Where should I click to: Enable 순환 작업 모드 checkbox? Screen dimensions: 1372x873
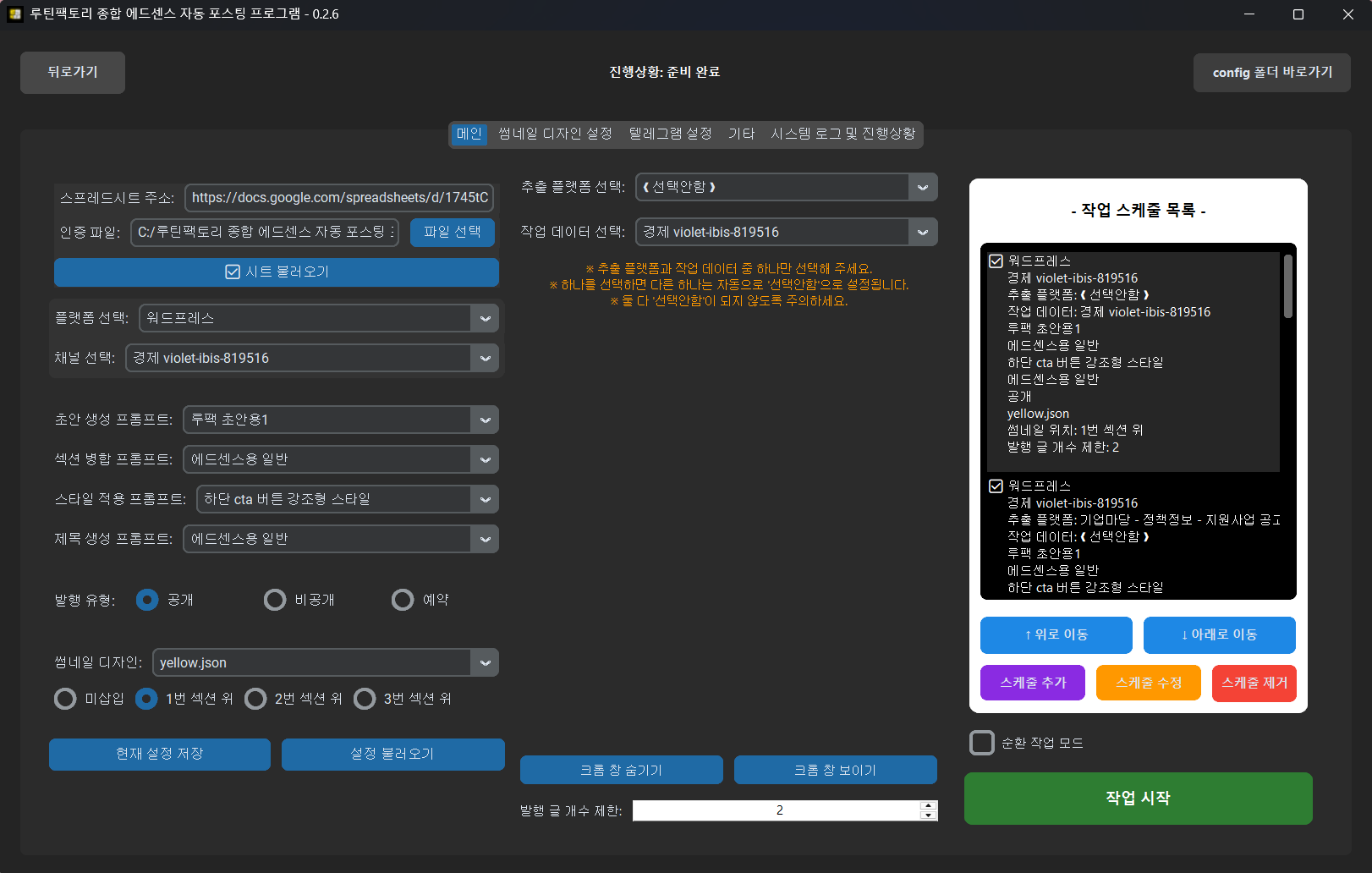(x=982, y=743)
